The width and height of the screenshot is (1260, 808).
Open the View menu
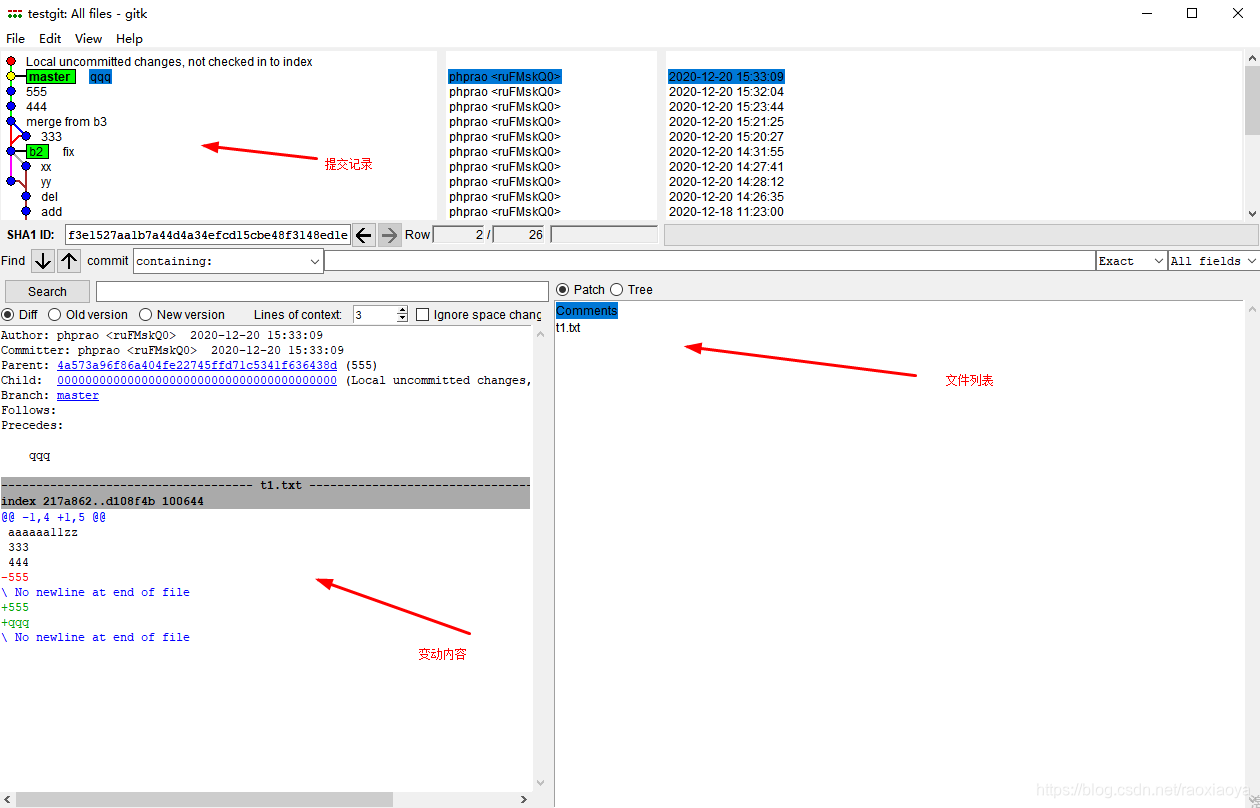tap(88, 38)
